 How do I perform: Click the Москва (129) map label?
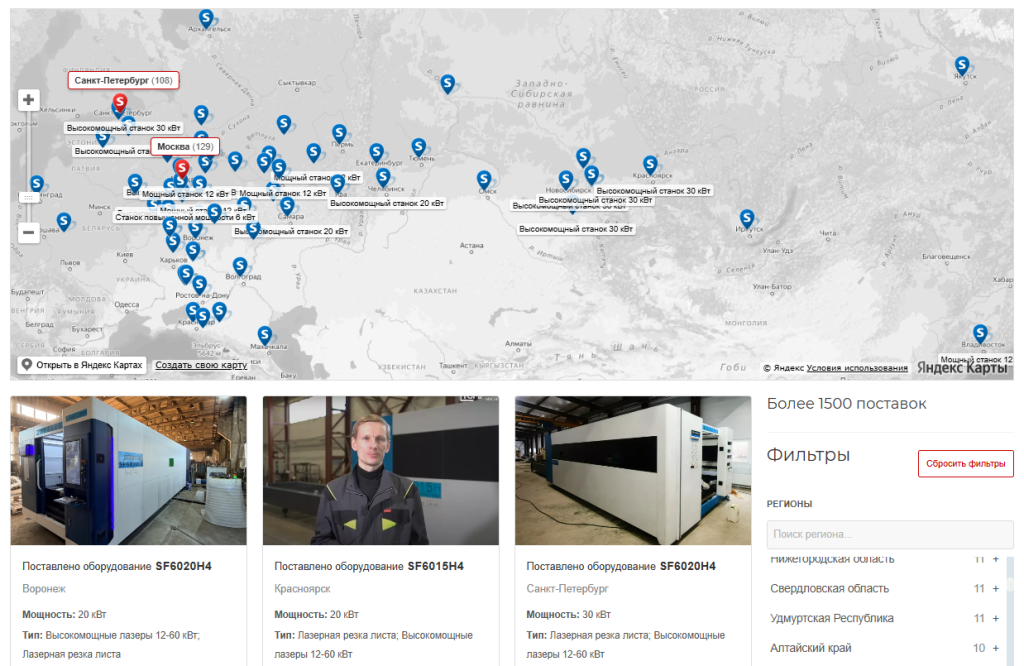185,147
